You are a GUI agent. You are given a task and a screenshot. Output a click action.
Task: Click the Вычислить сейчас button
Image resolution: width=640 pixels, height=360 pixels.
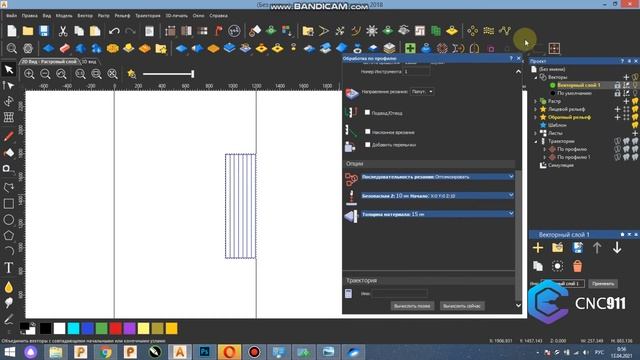click(x=462, y=306)
